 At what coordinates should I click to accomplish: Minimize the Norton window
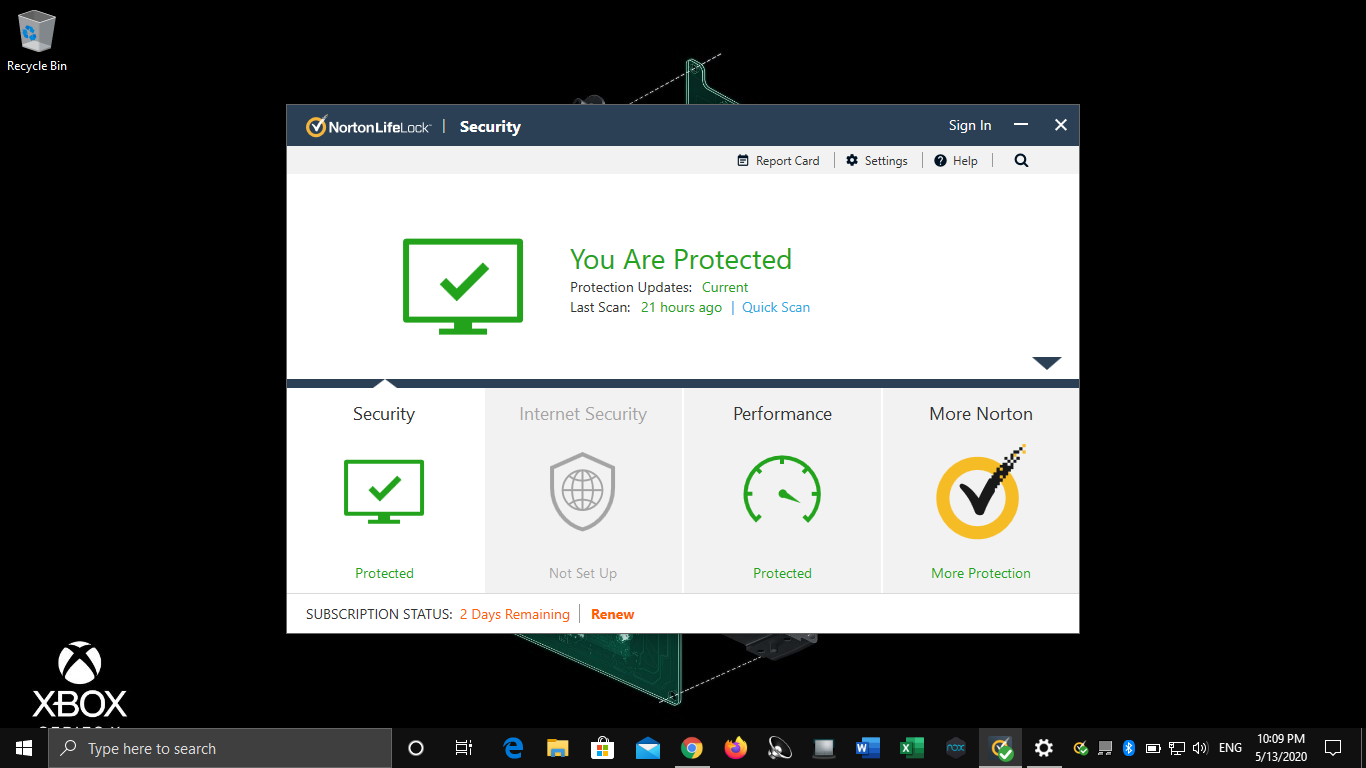[1021, 125]
